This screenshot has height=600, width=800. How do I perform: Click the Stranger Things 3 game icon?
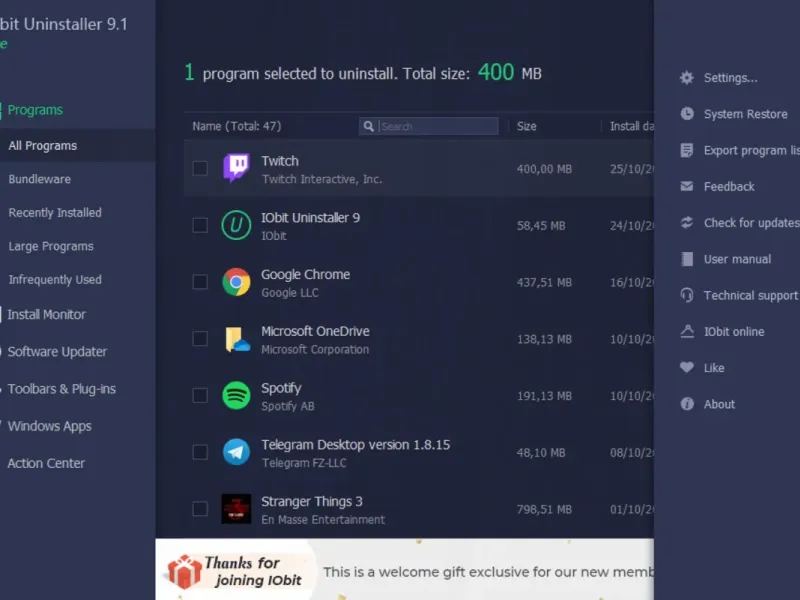pos(236,509)
